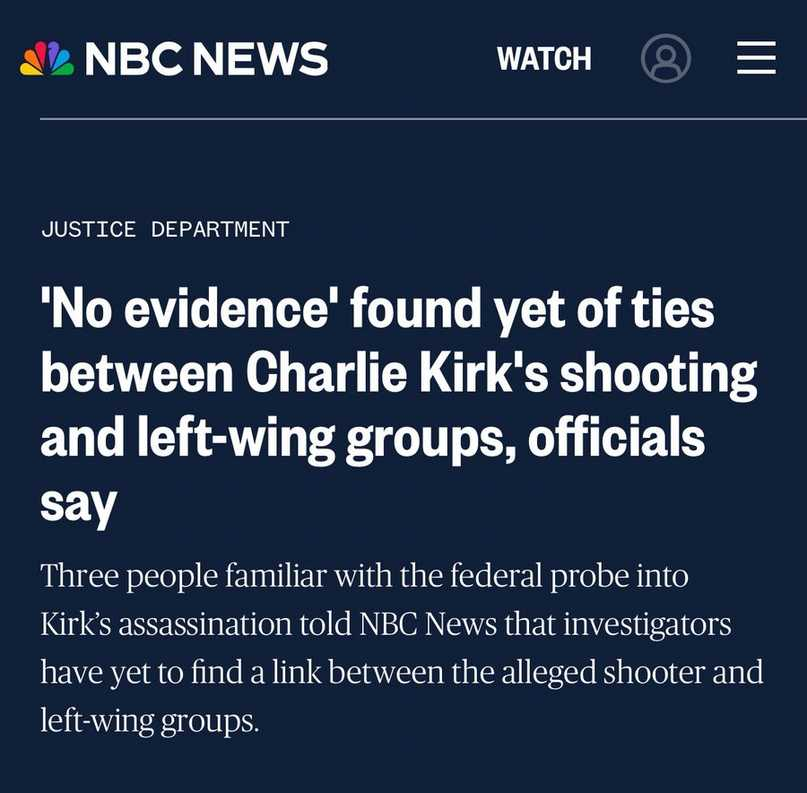Open the WATCH live link

pyautogui.click(x=544, y=59)
